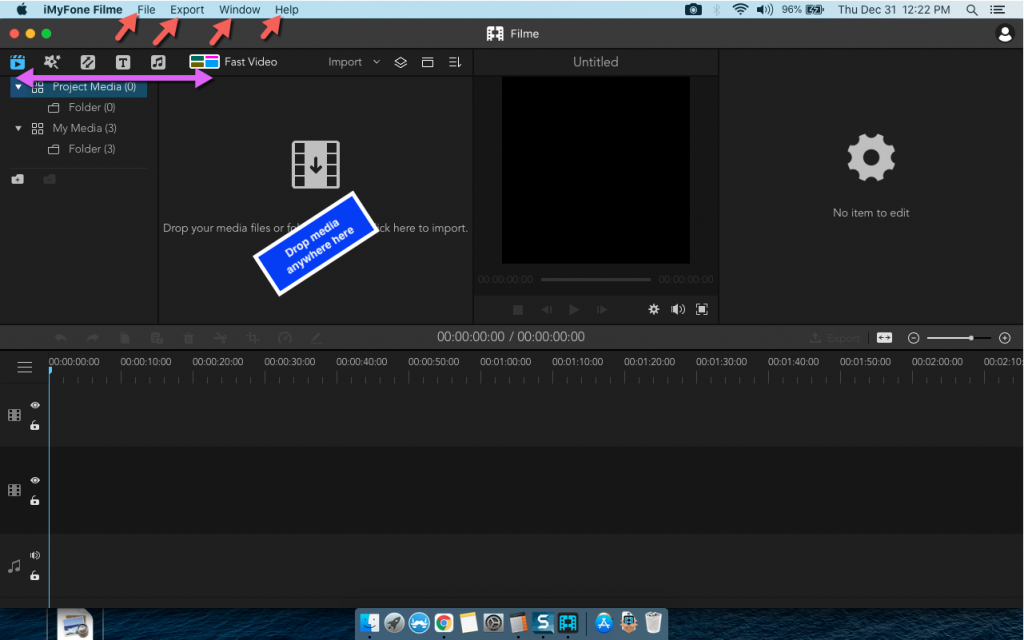
Task: Open the Export menu
Action: (187, 10)
